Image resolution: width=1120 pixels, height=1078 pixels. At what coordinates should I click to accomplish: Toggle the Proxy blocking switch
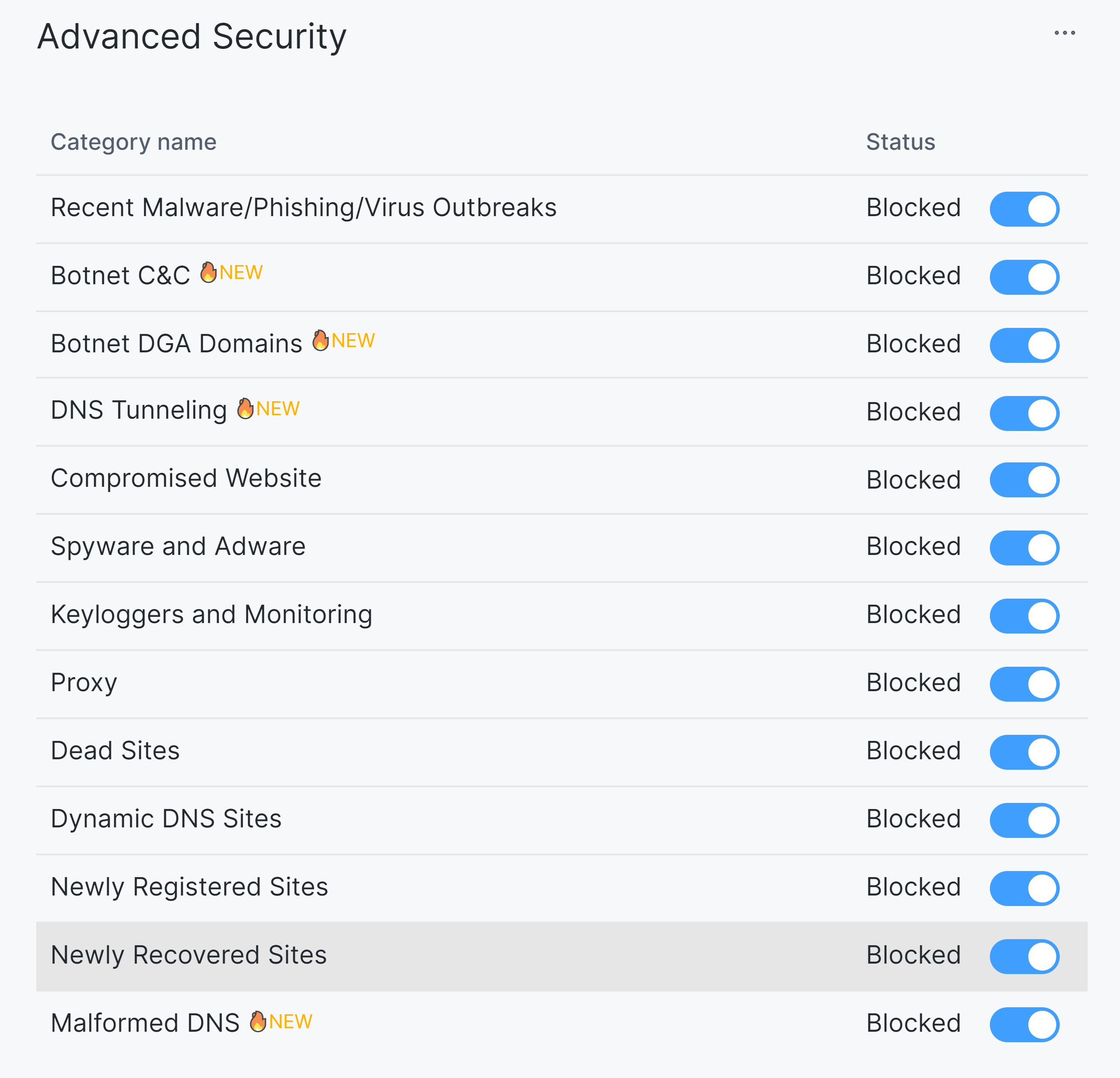point(1024,683)
